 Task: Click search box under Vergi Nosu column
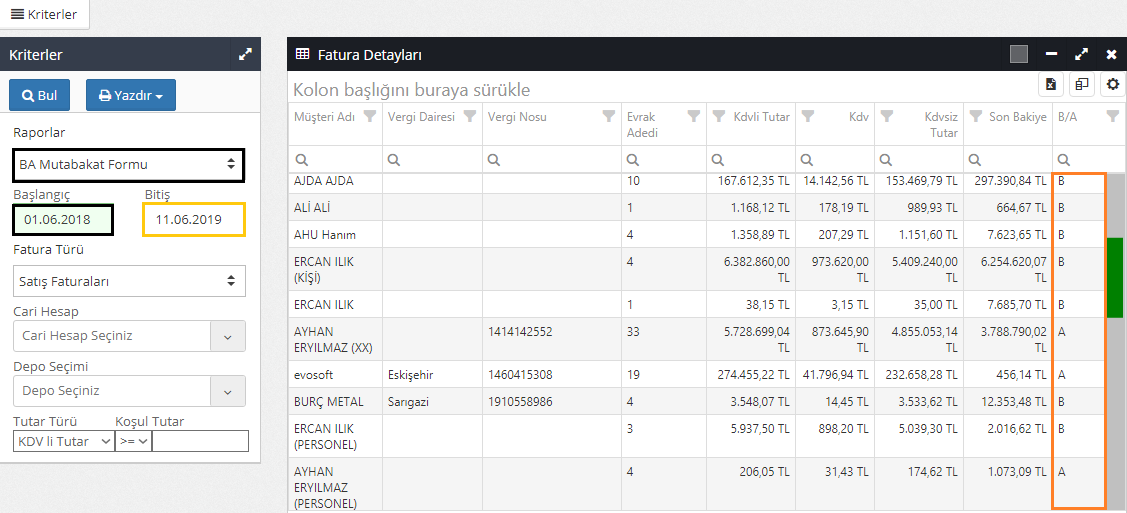click(x=551, y=160)
